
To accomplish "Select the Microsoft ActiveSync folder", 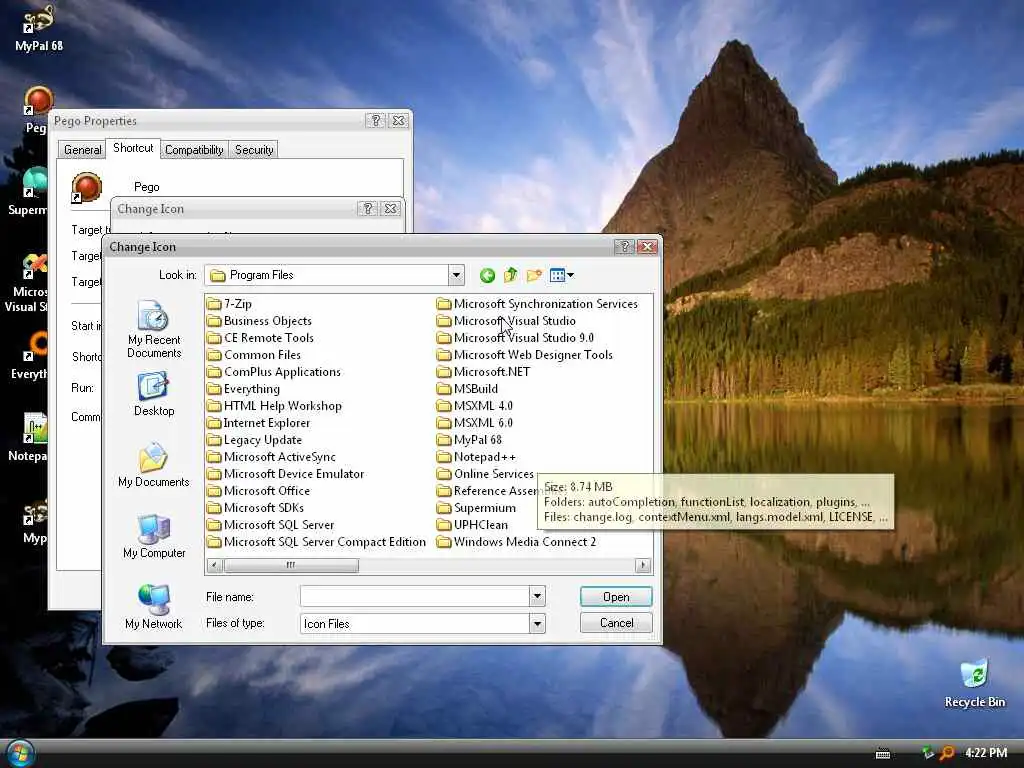I will [x=272, y=456].
